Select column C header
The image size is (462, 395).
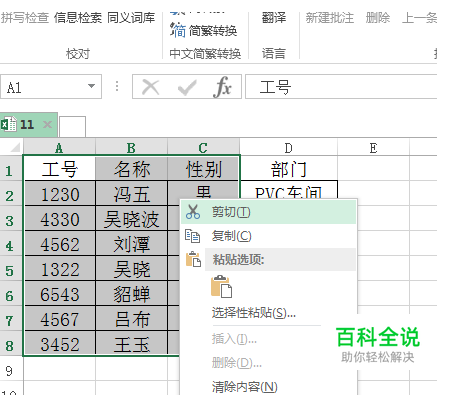coord(203,147)
